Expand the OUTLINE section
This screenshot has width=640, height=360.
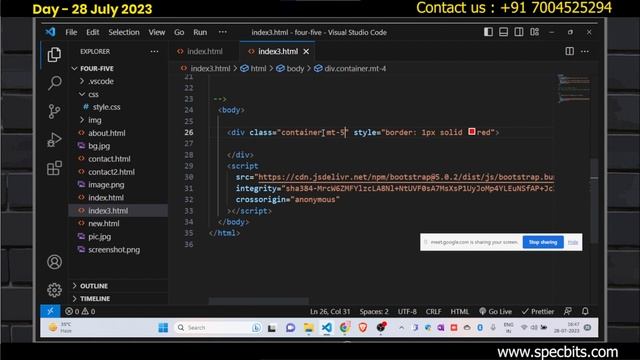tap(94, 286)
